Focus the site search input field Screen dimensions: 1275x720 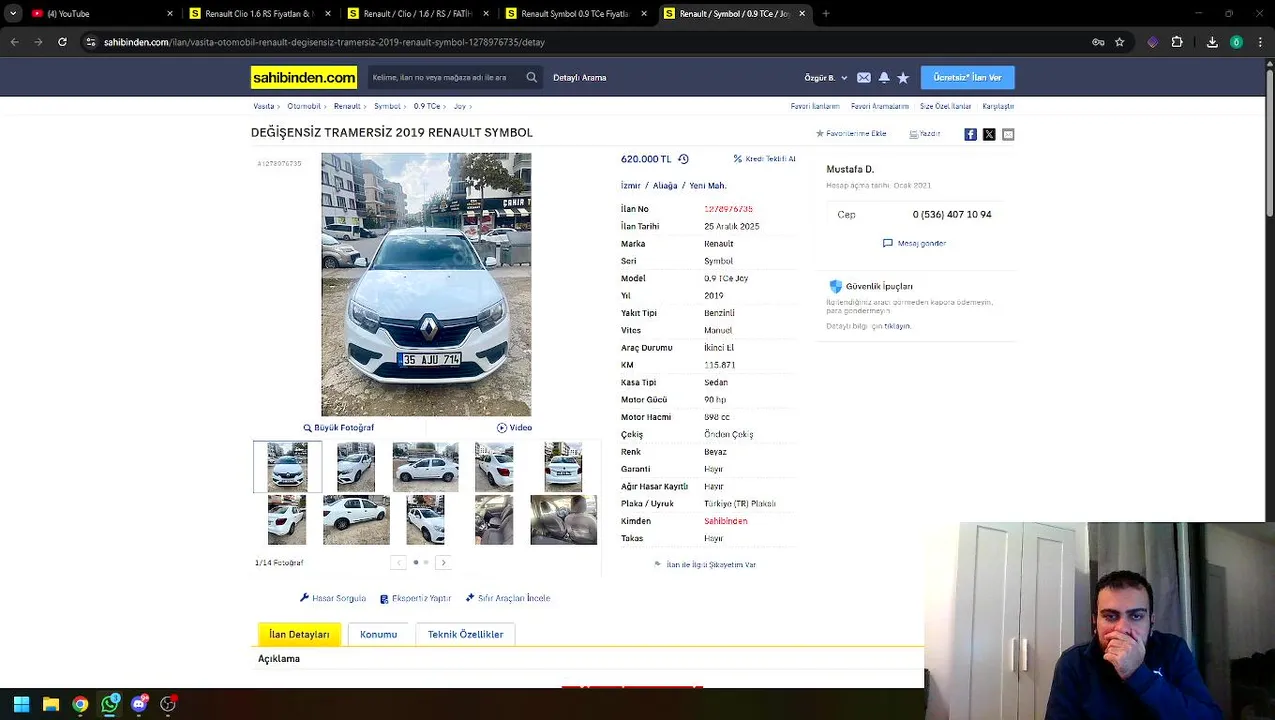(x=445, y=77)
